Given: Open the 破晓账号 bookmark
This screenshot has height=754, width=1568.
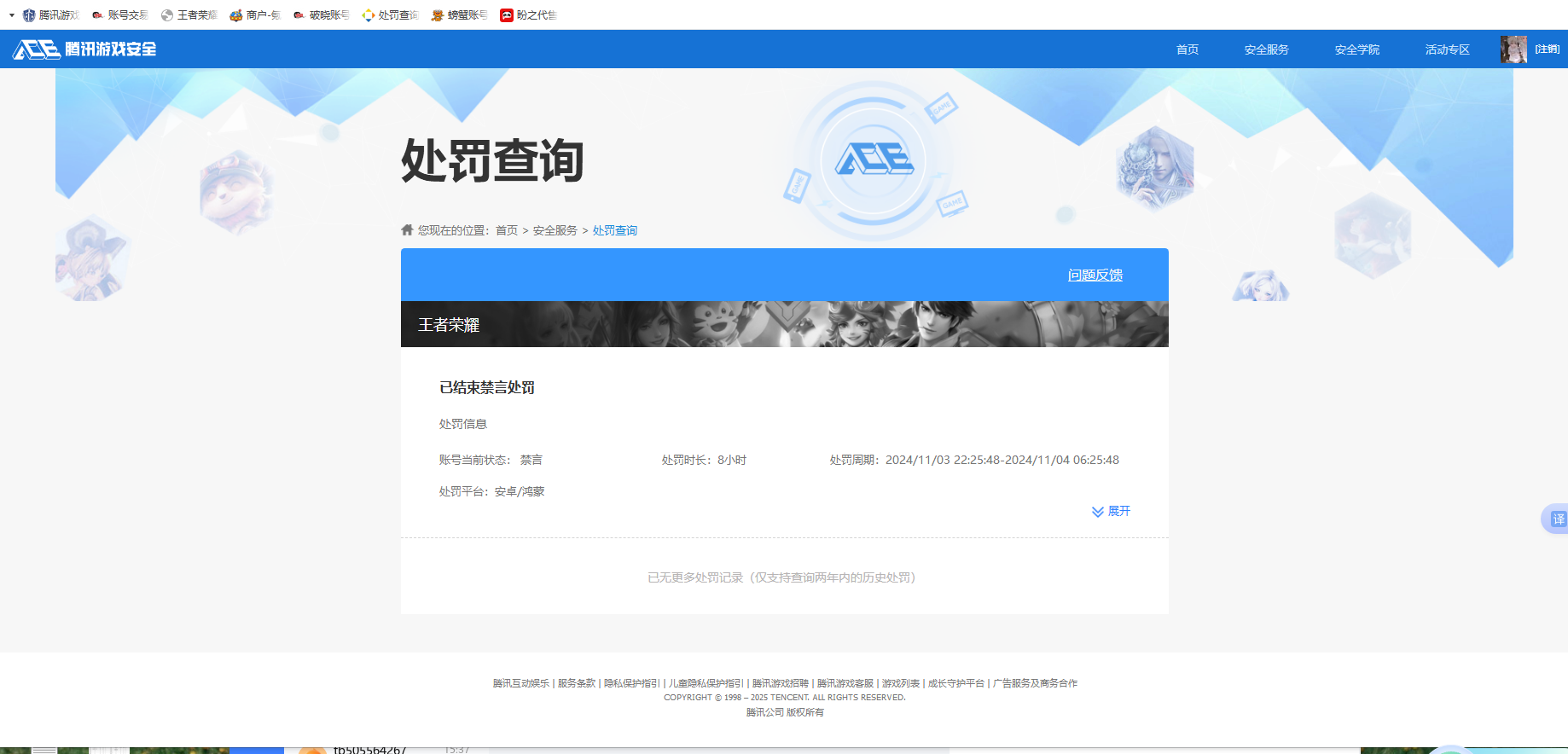Looking at the screenshot, I should [x=321, y=15].
